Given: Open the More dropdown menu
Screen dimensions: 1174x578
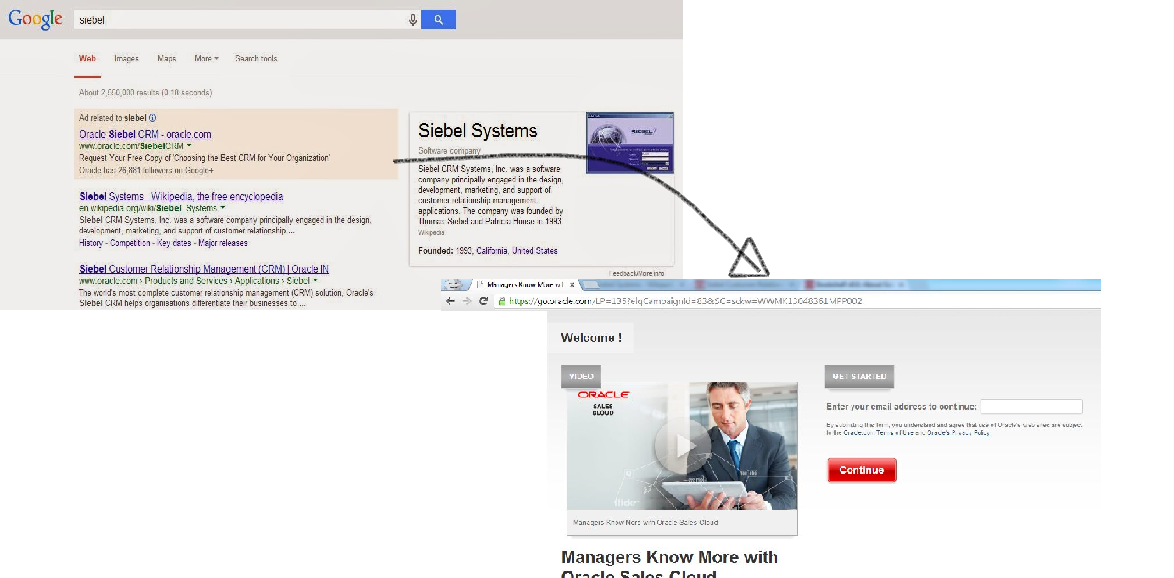Looking at the screenshot, I should (206, 58).
